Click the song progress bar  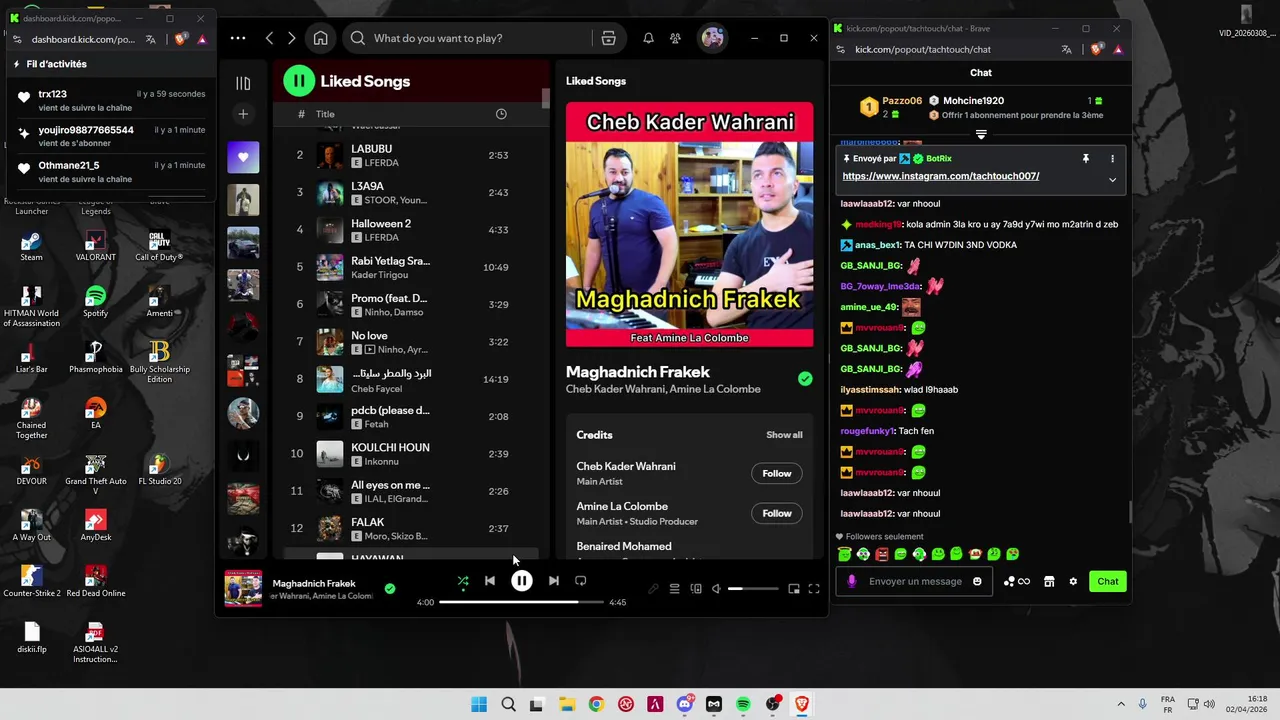(x=521, y=602)
